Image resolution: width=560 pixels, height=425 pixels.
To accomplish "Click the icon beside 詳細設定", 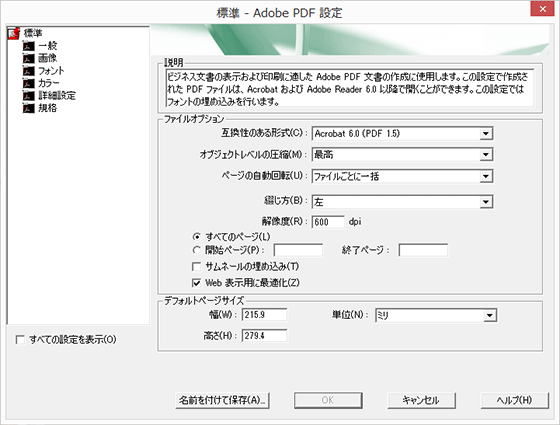I will click(x=29, y=96).
